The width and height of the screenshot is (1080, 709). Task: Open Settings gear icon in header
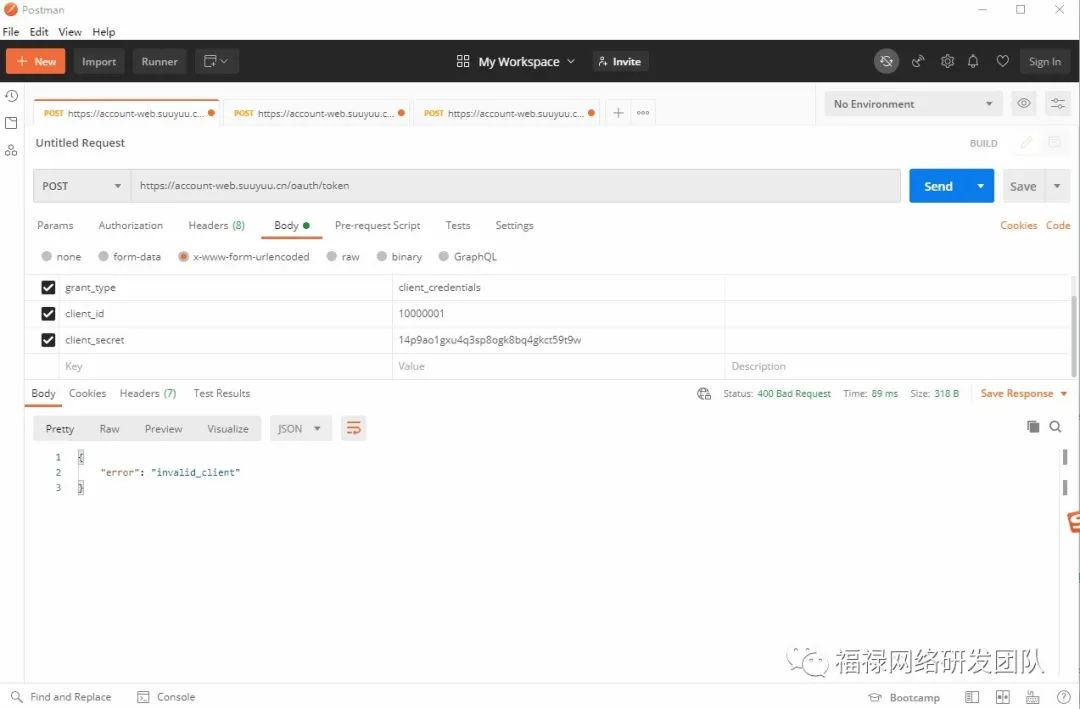[x=948, y=61]
